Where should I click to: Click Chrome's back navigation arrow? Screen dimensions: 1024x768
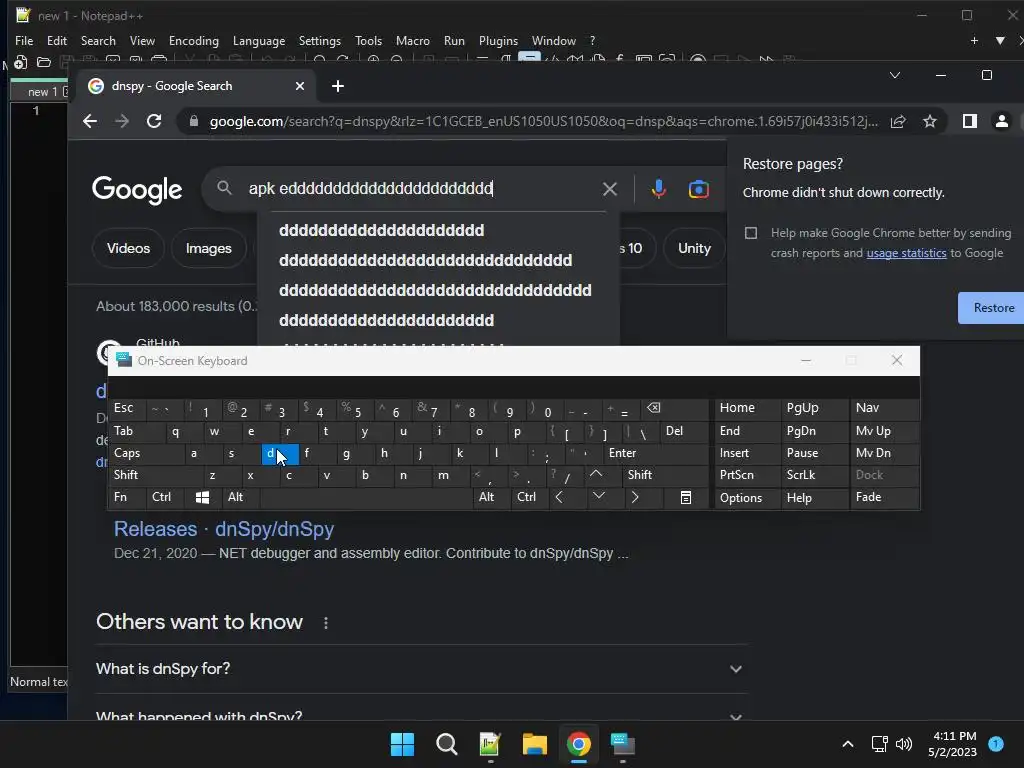tap(90, 121)
